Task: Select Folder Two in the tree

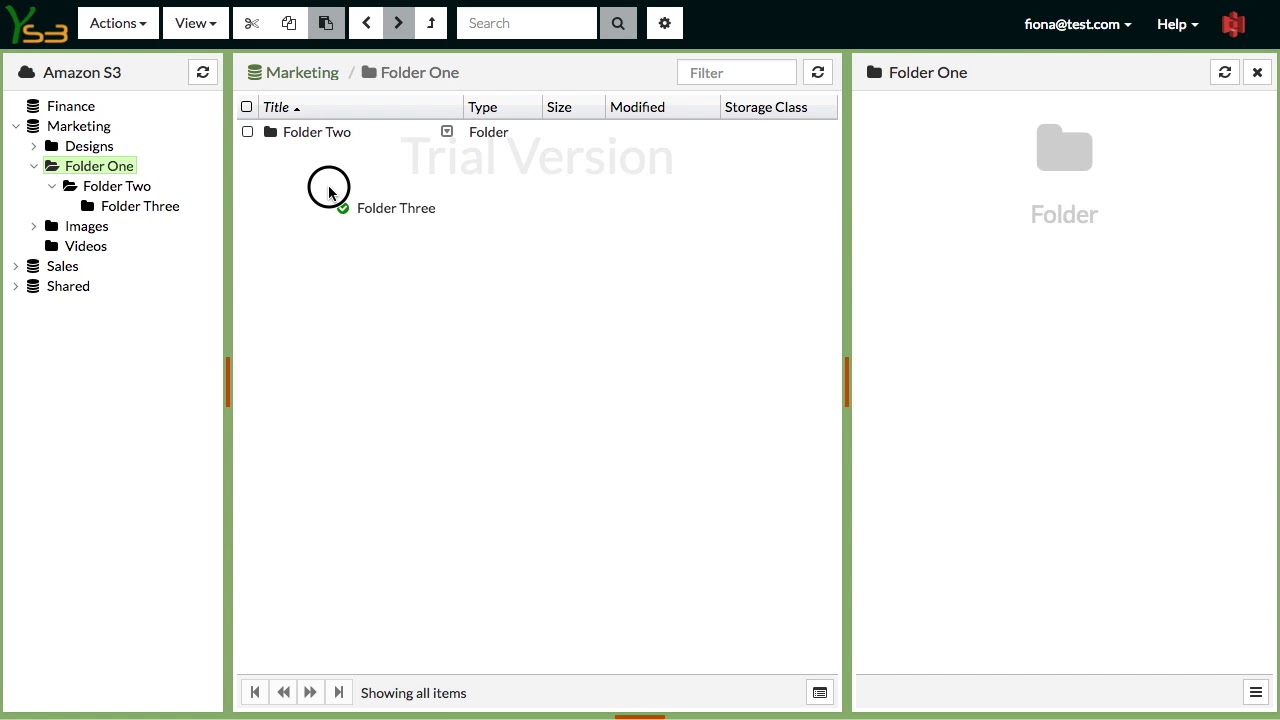Action: pyautogui.click(x=117, y=186)
